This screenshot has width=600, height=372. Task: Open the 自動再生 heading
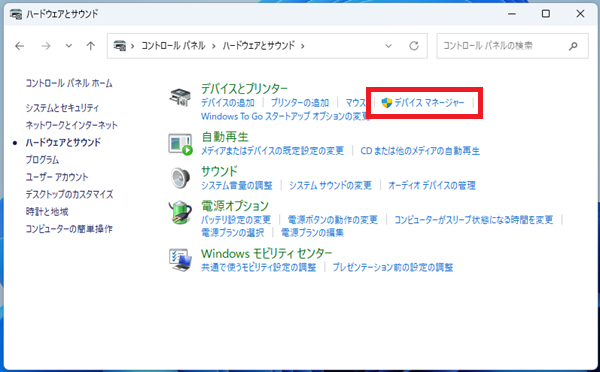225,137
